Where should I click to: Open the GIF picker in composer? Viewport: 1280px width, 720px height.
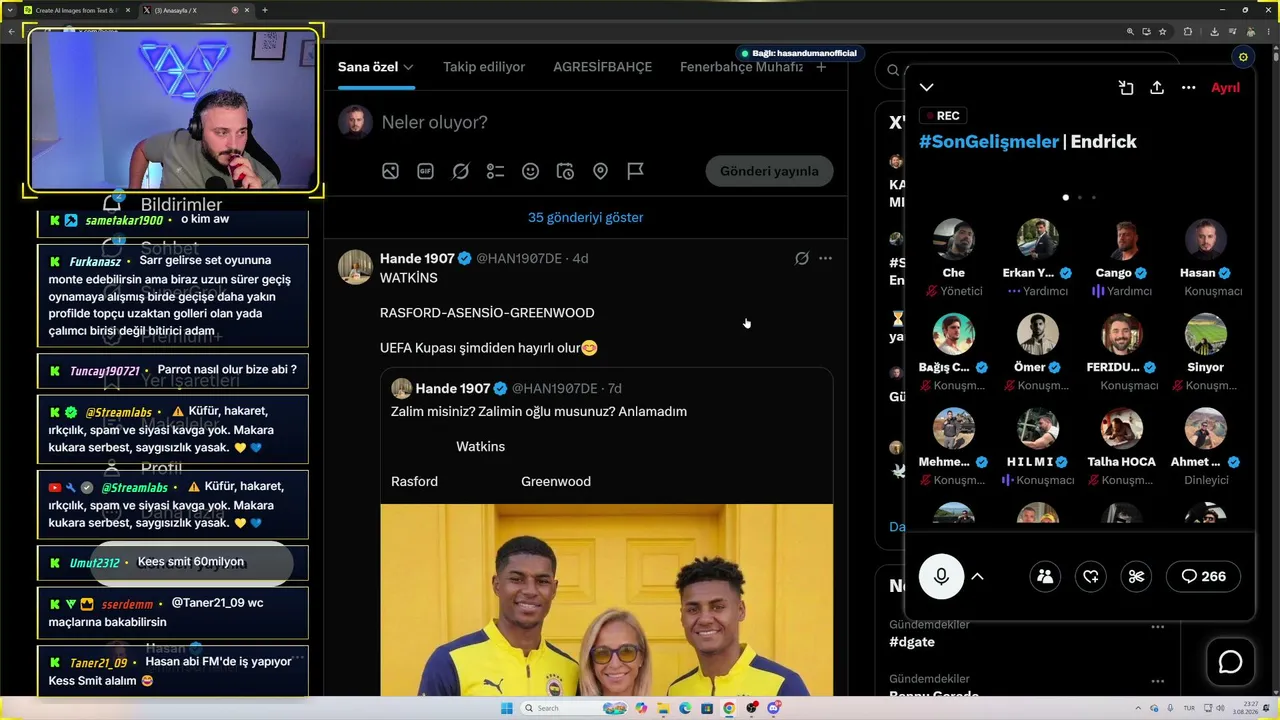(426, 171)
